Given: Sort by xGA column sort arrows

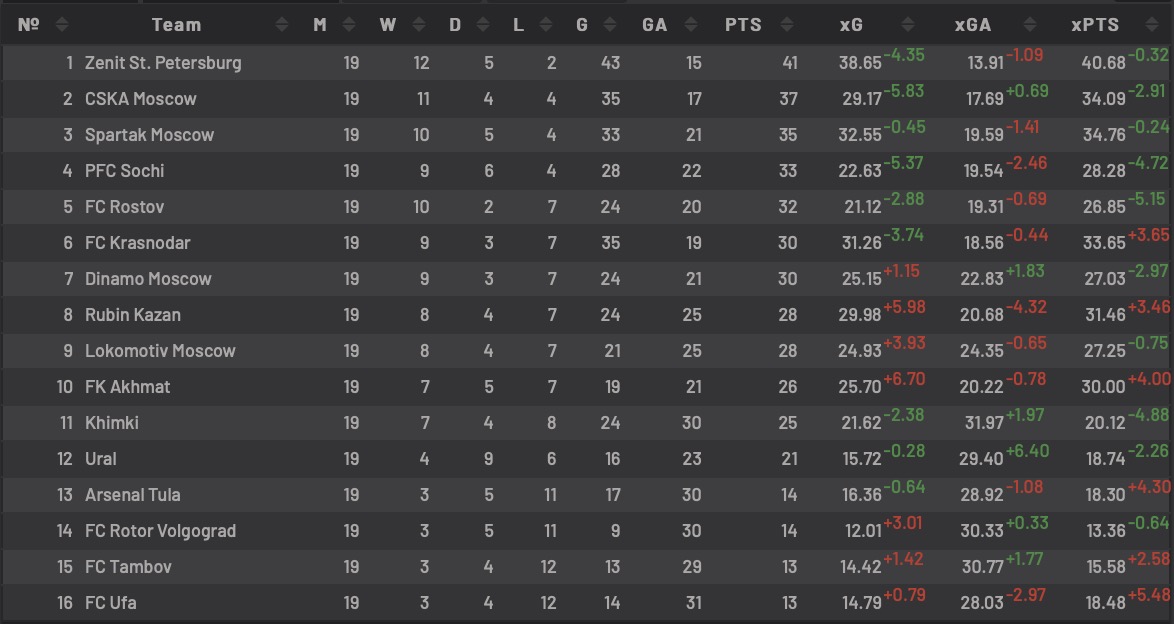Looking at the screenshot, I should [x=1029, y=25].
